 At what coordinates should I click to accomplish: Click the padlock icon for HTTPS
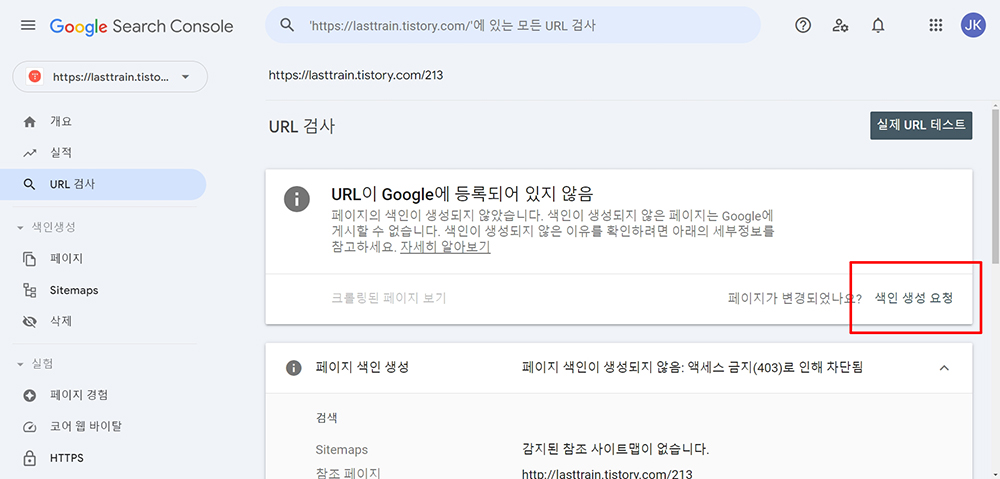[29, 458]
